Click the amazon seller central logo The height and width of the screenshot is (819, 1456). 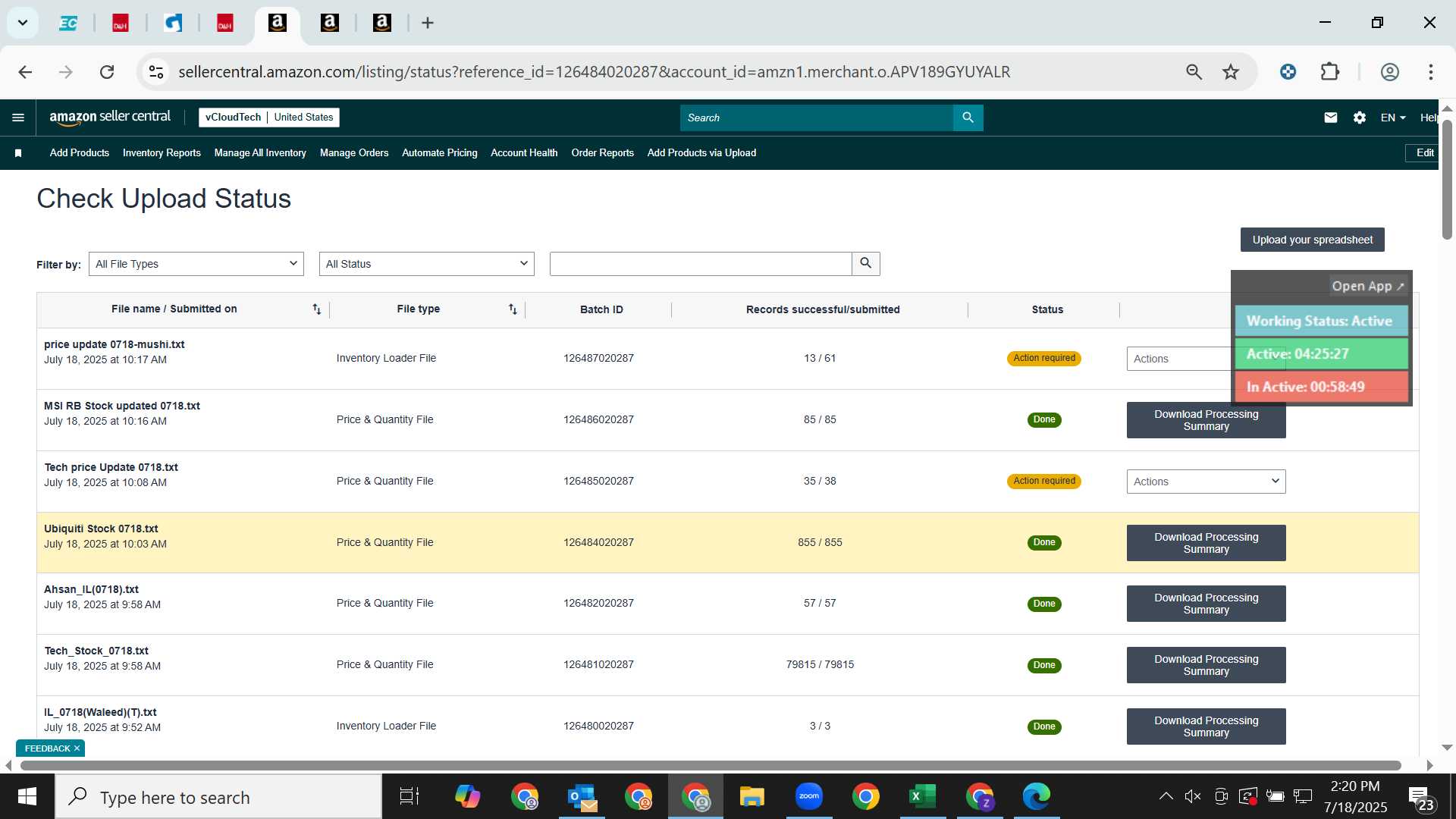pos(110,117)
